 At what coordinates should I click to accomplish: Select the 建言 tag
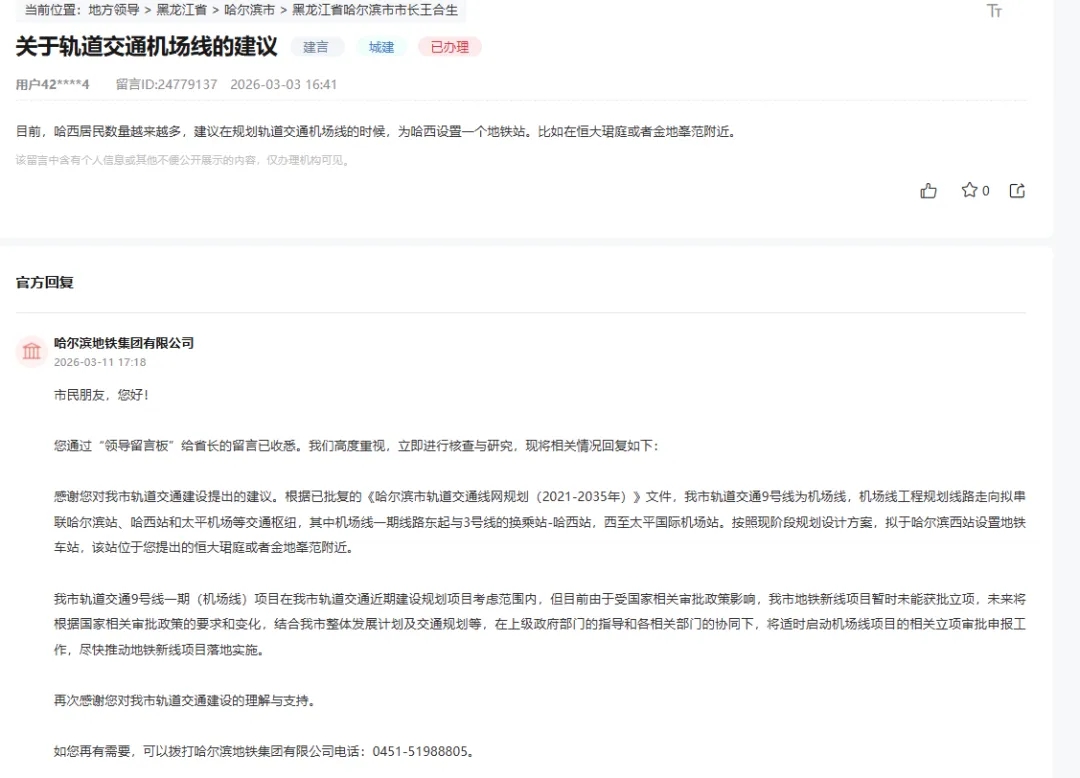(316, 47)
